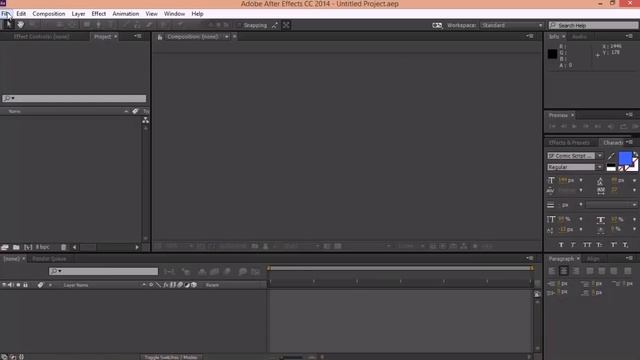Click the snap-to-edges icon next to Snapping
Screen dimensions: 640x360
(275, 25)
